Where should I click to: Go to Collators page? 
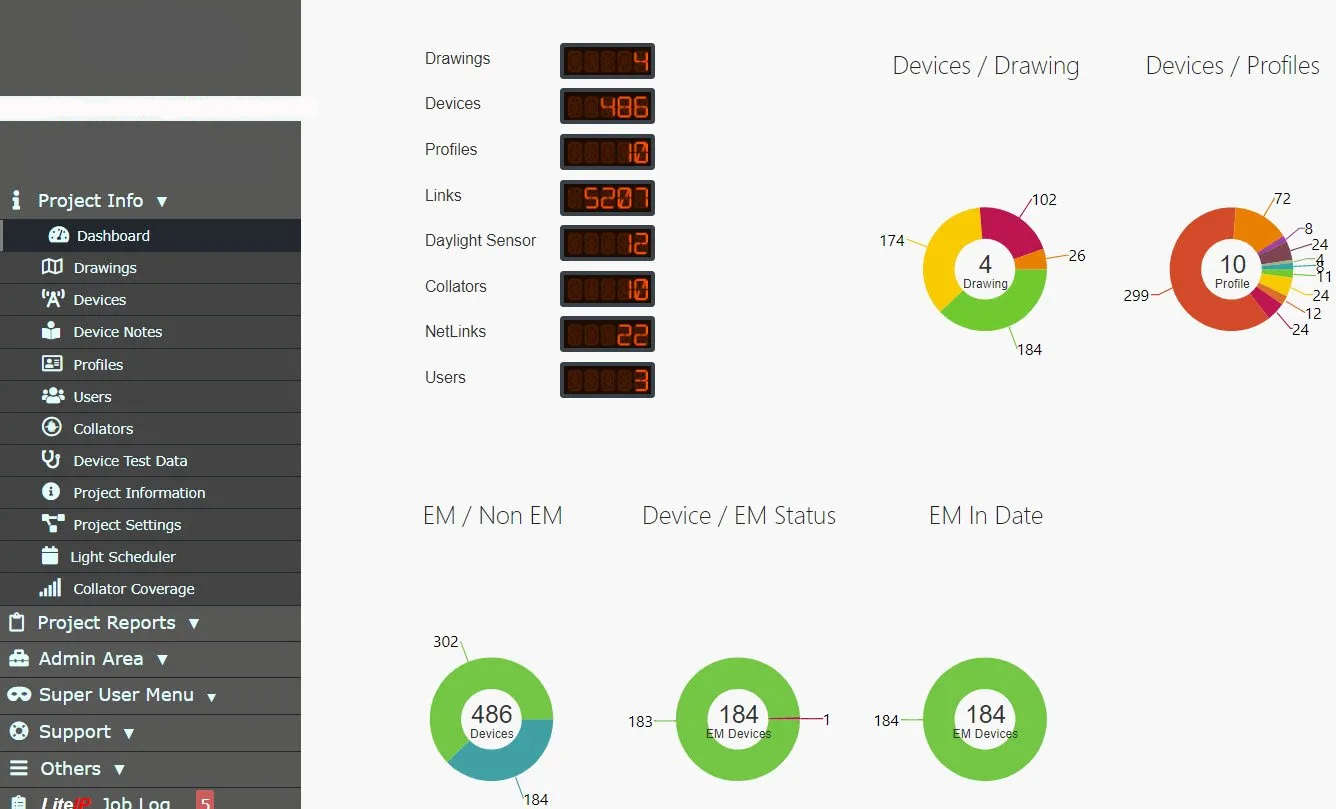(x=150, y=428)
